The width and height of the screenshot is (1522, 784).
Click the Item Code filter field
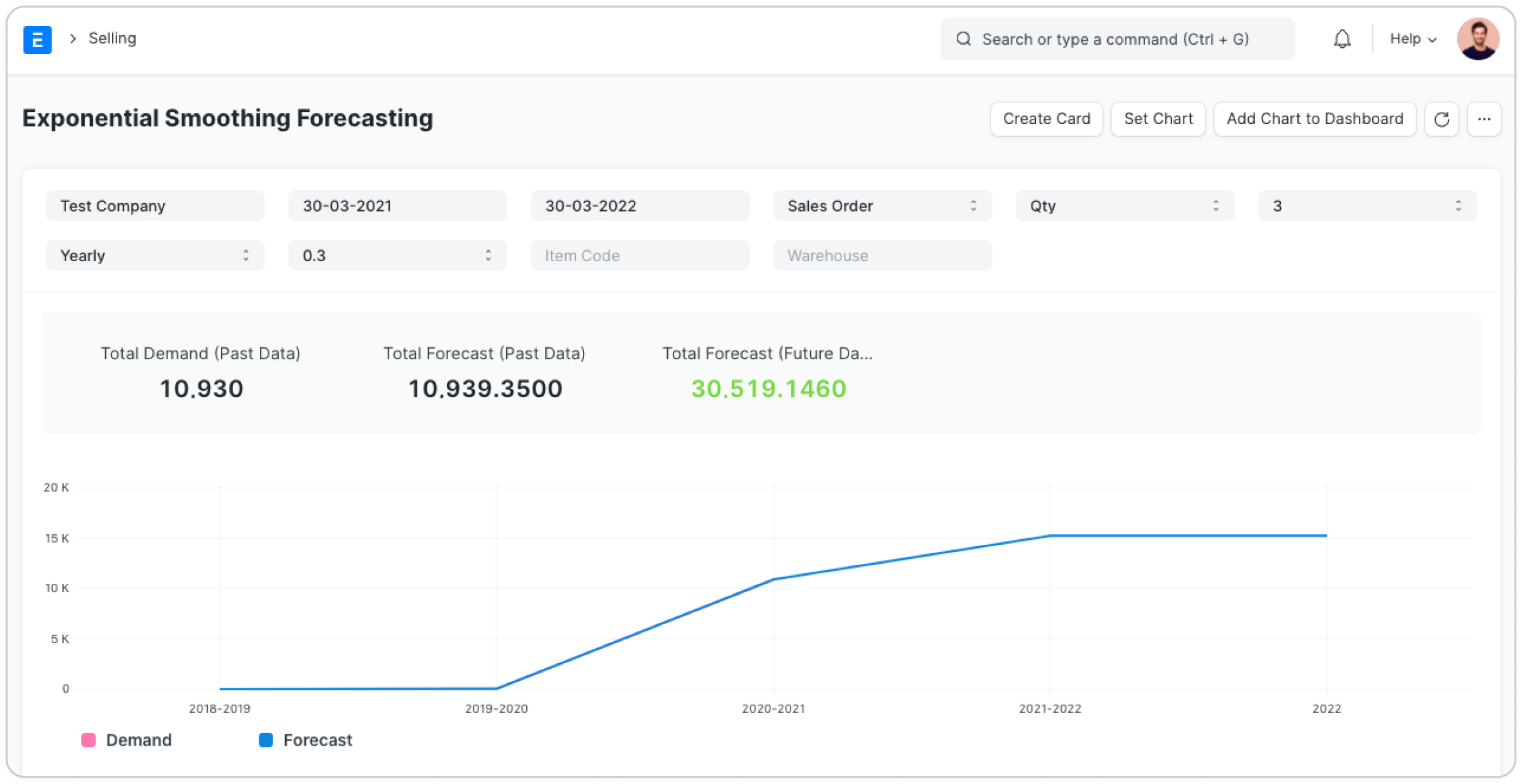[640, 255]
